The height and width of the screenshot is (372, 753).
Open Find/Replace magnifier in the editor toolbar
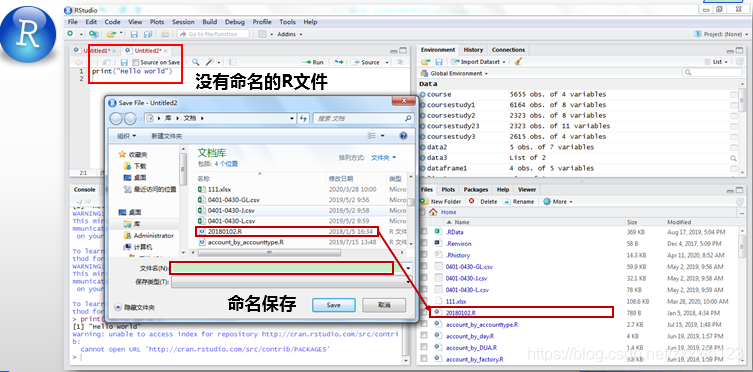click(x=195, y=62)
